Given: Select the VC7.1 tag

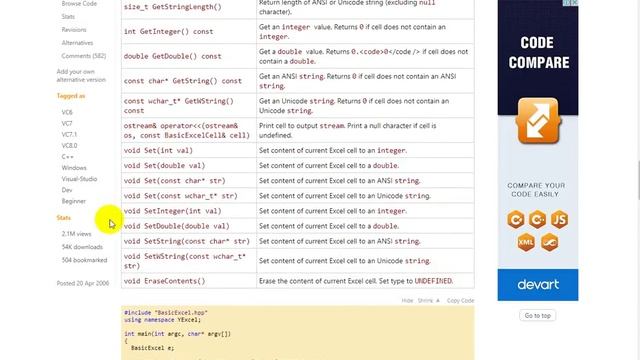Looking at the screenshot, I should 69,134.
